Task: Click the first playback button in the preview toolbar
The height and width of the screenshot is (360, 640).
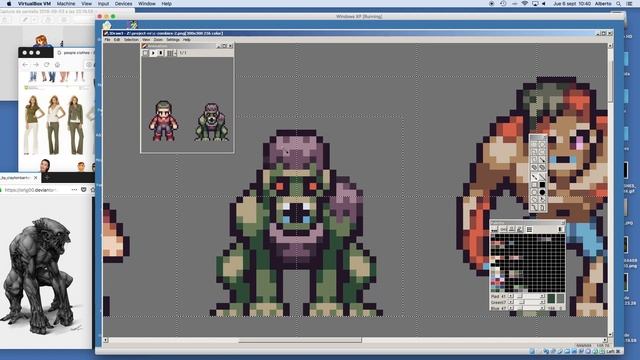Action: 145,53
